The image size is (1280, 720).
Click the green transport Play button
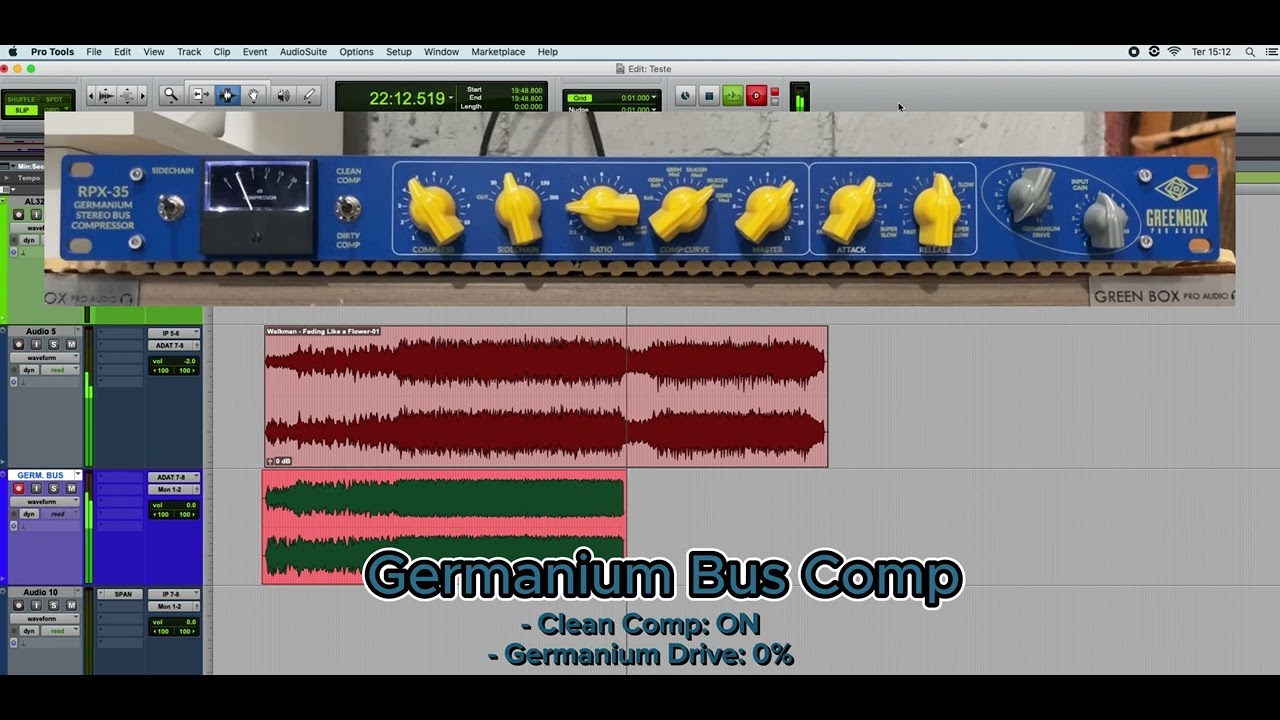click(733, 96)
